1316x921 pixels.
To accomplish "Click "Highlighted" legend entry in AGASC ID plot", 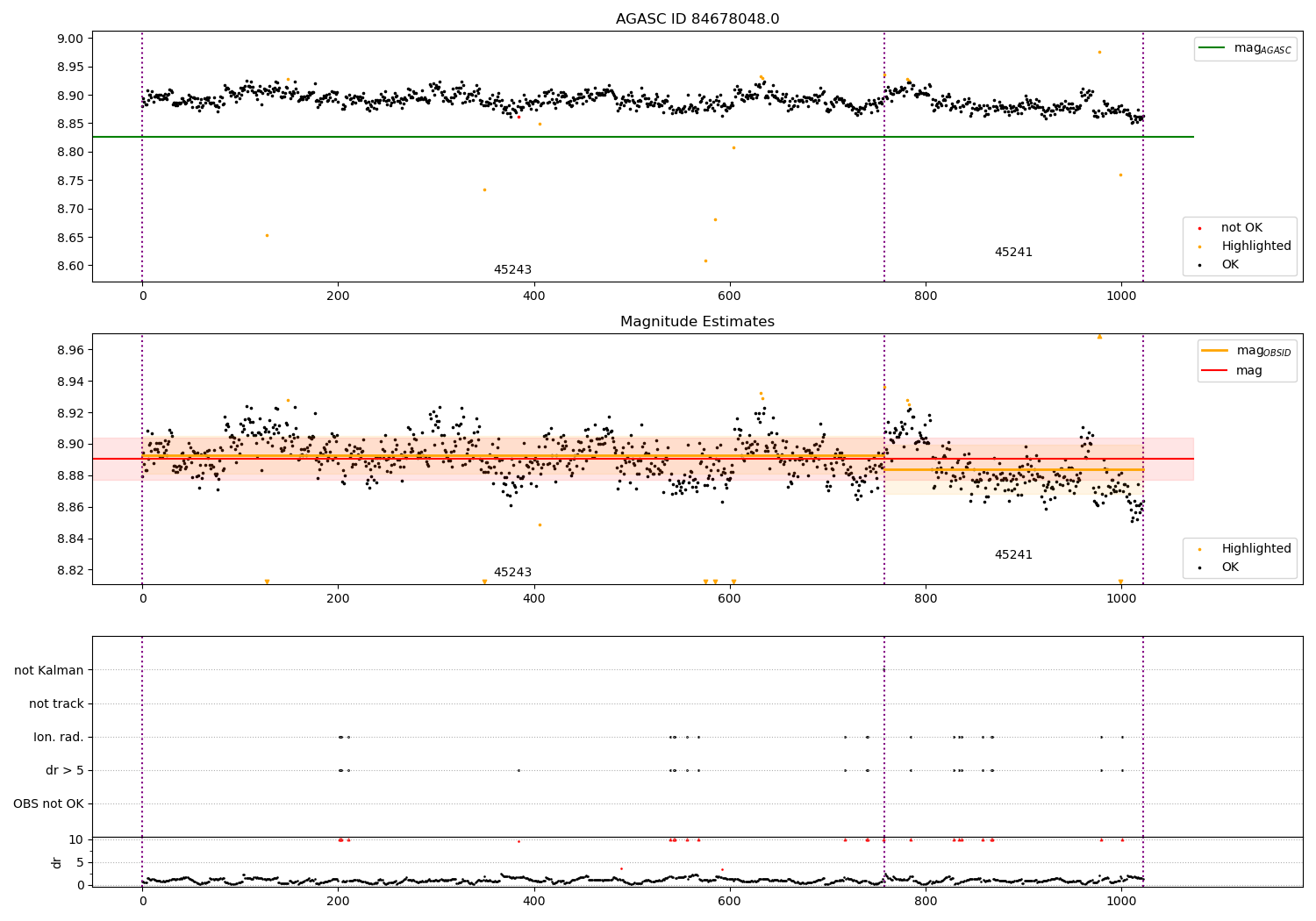I will [x=1246, y=246].
